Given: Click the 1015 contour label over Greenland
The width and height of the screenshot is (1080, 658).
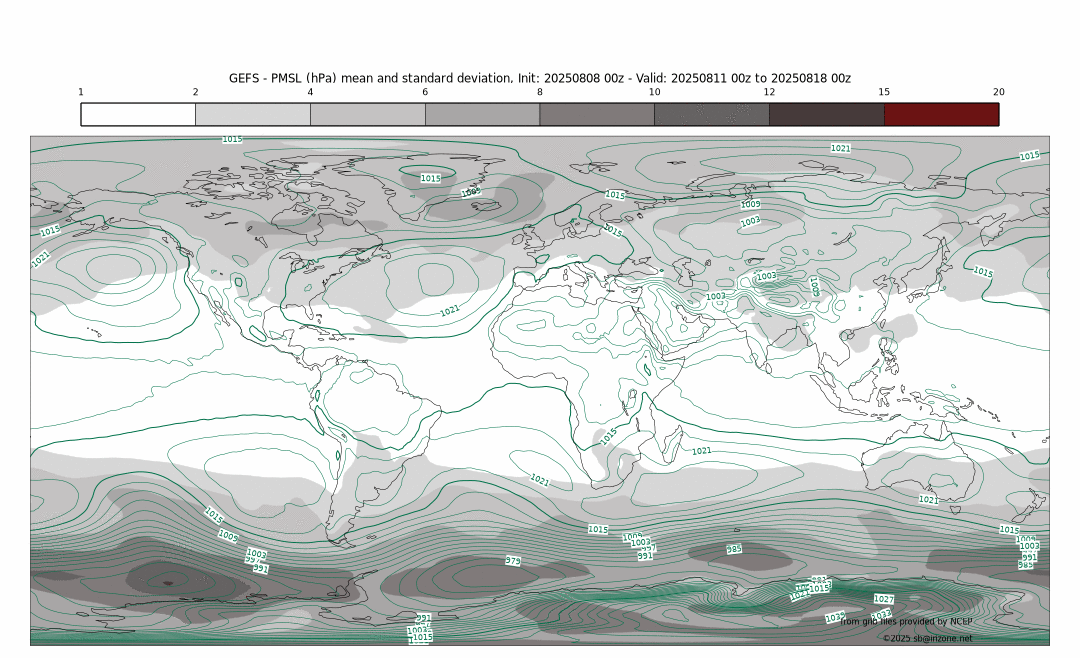Looking at the screenshot, I should click(430, 178).
